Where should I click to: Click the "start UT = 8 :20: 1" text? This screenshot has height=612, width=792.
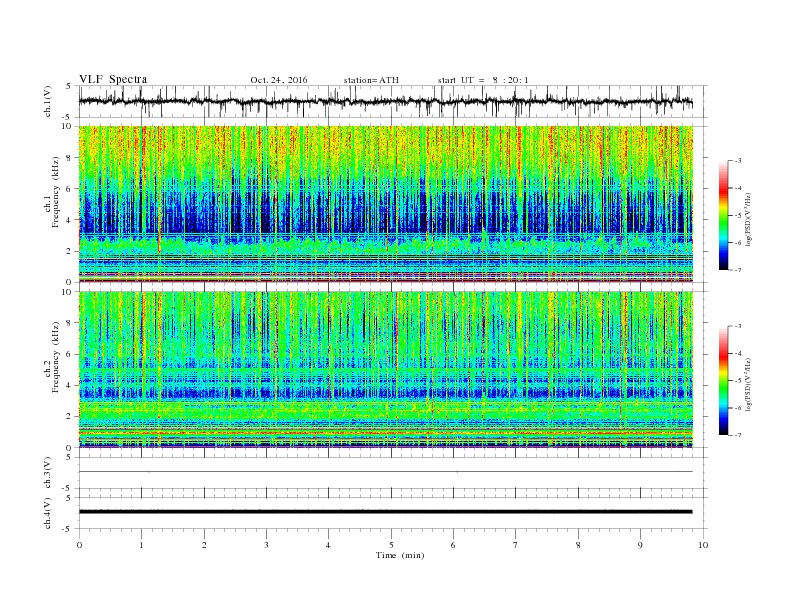pos(483,80)
